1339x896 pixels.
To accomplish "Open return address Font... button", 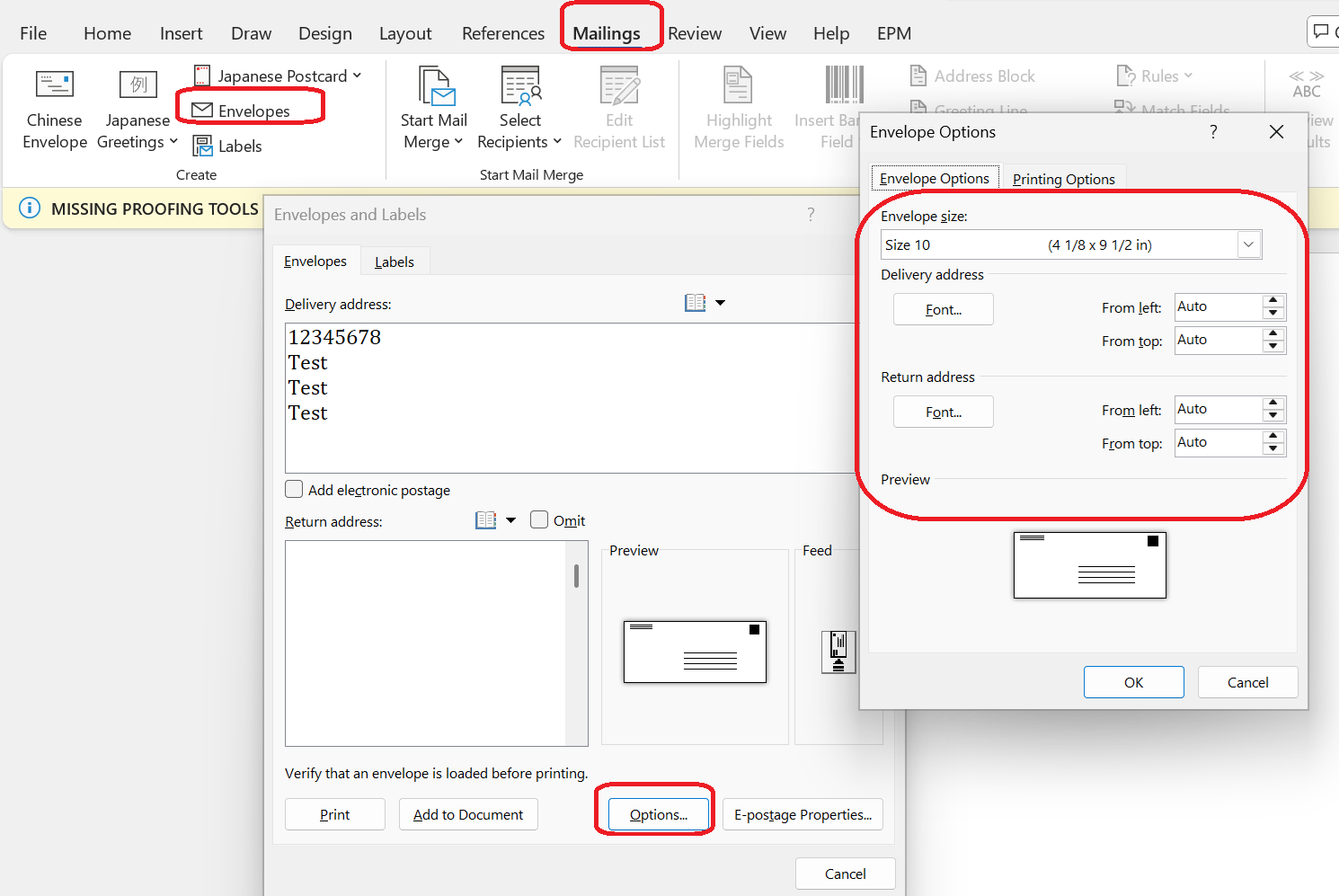I will point(944,412).
